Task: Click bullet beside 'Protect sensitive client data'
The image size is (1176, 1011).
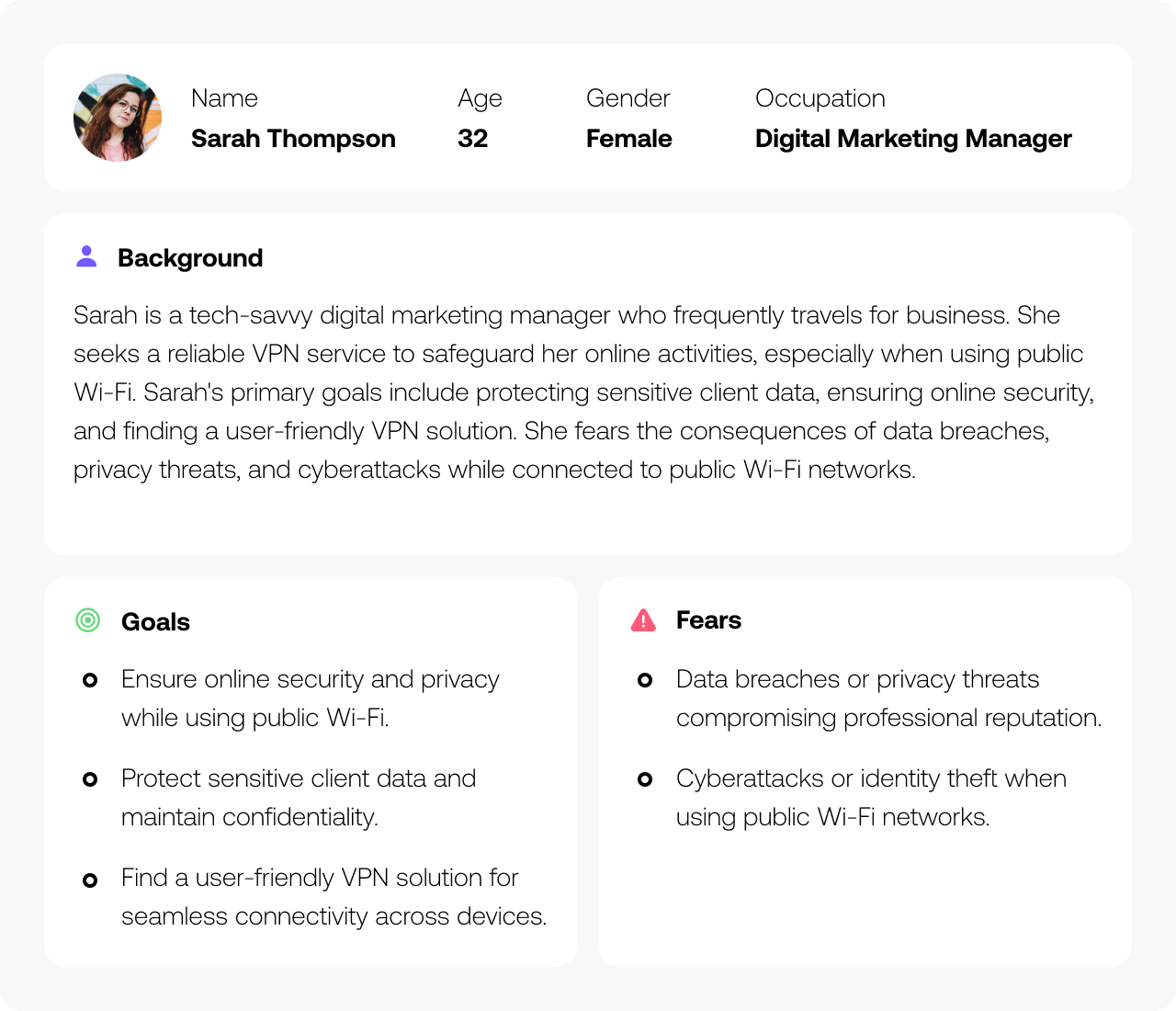Action: tap(90, 779)
